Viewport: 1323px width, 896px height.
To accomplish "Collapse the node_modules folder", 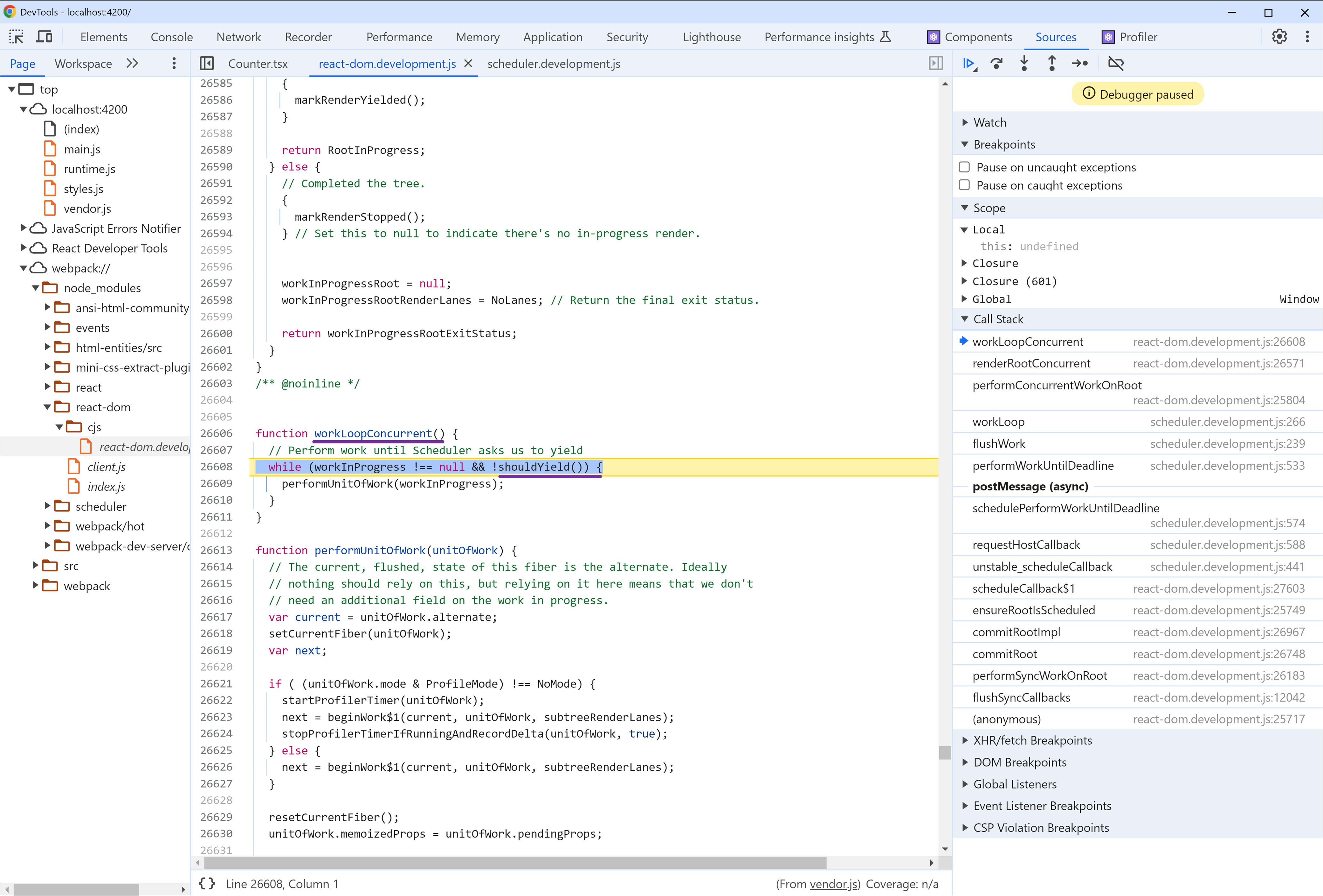I will pos(35,287).
